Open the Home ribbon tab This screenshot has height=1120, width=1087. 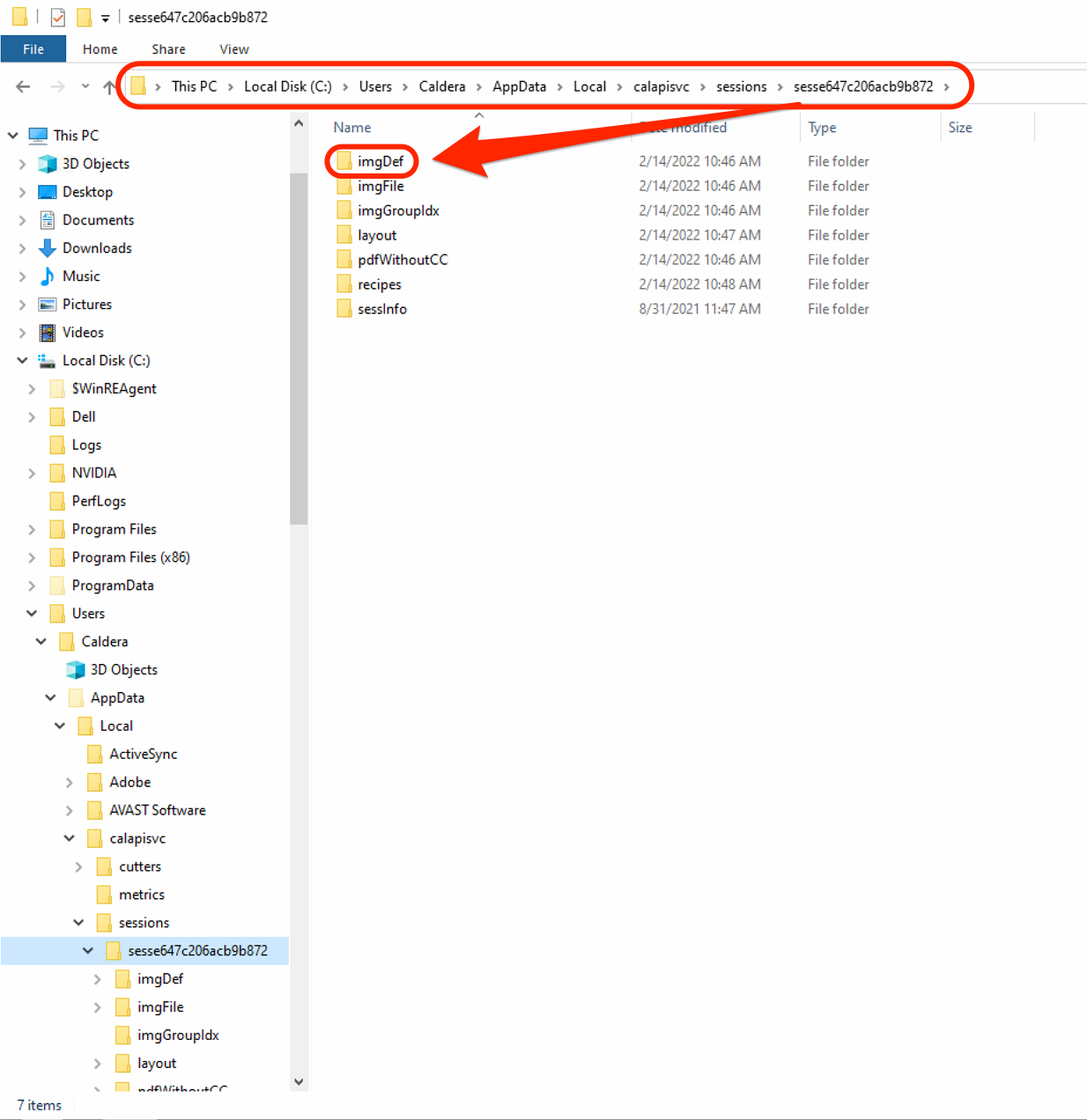100,49
